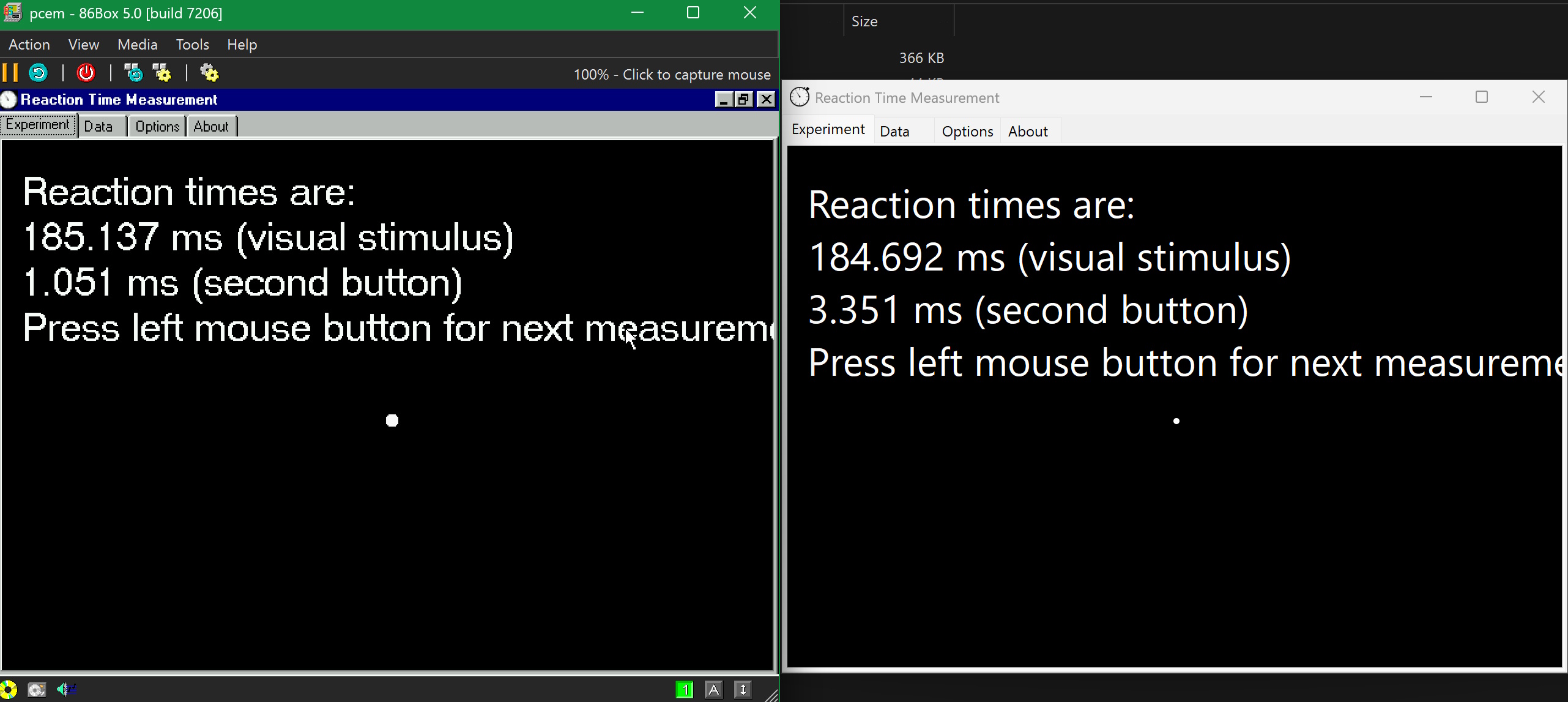The height and width of the screenshot is (702, 1568).
Task: Click the stopwatch icon in native title bar
Action: click(x=800, y=97)
